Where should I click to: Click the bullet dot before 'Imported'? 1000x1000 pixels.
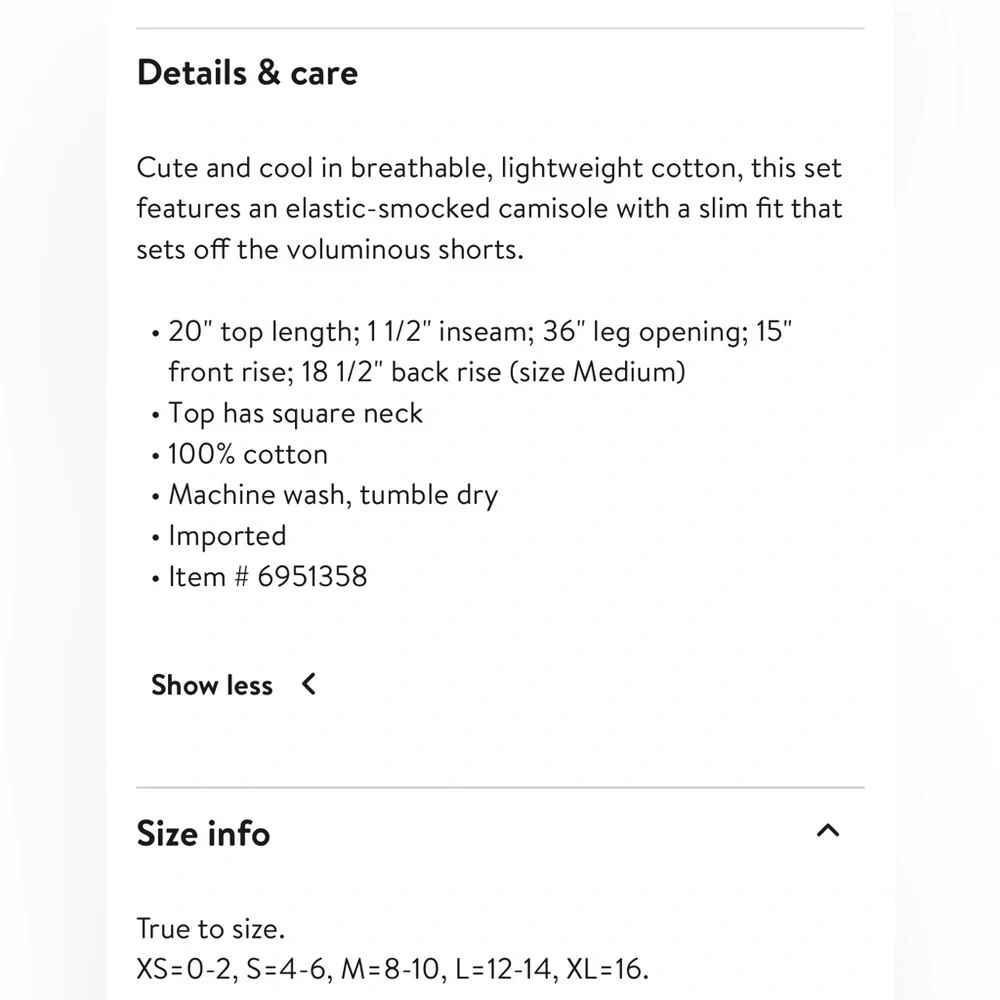coord(156,538)
